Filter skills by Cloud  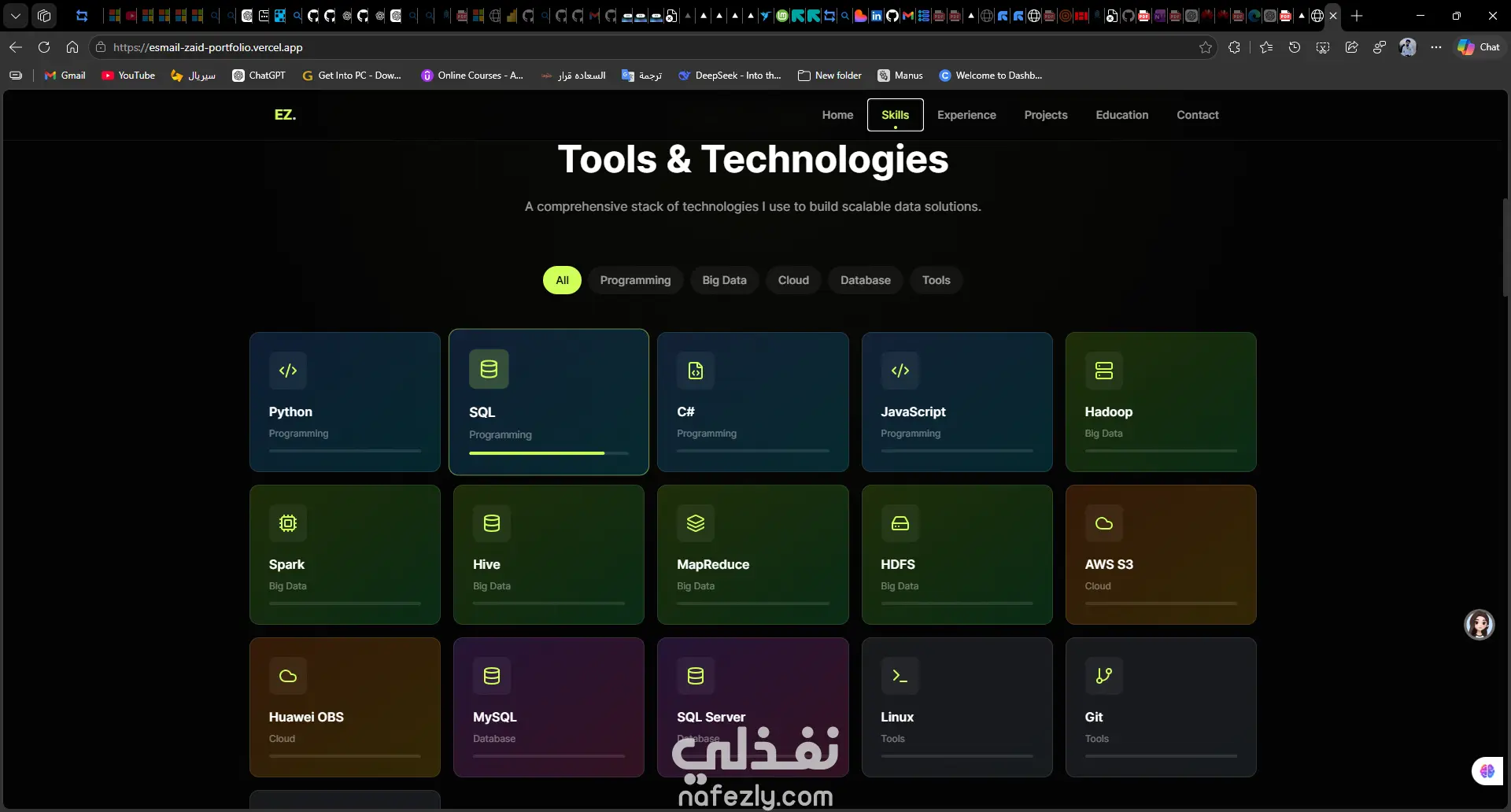click(x=793, y=280)
